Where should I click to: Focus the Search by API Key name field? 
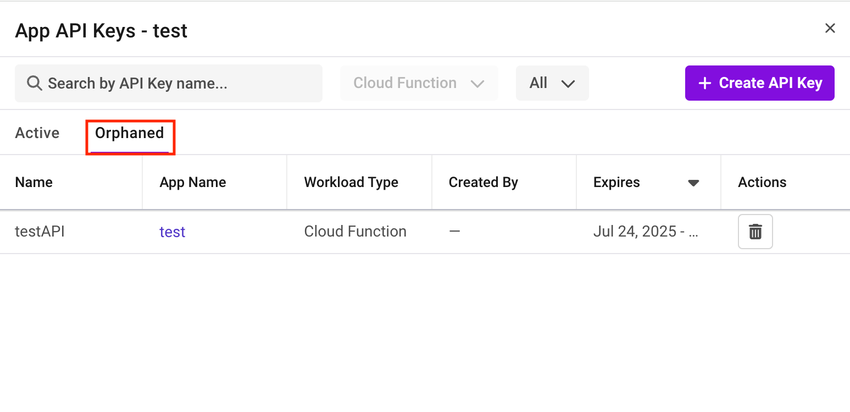click(x=180, y=83)
